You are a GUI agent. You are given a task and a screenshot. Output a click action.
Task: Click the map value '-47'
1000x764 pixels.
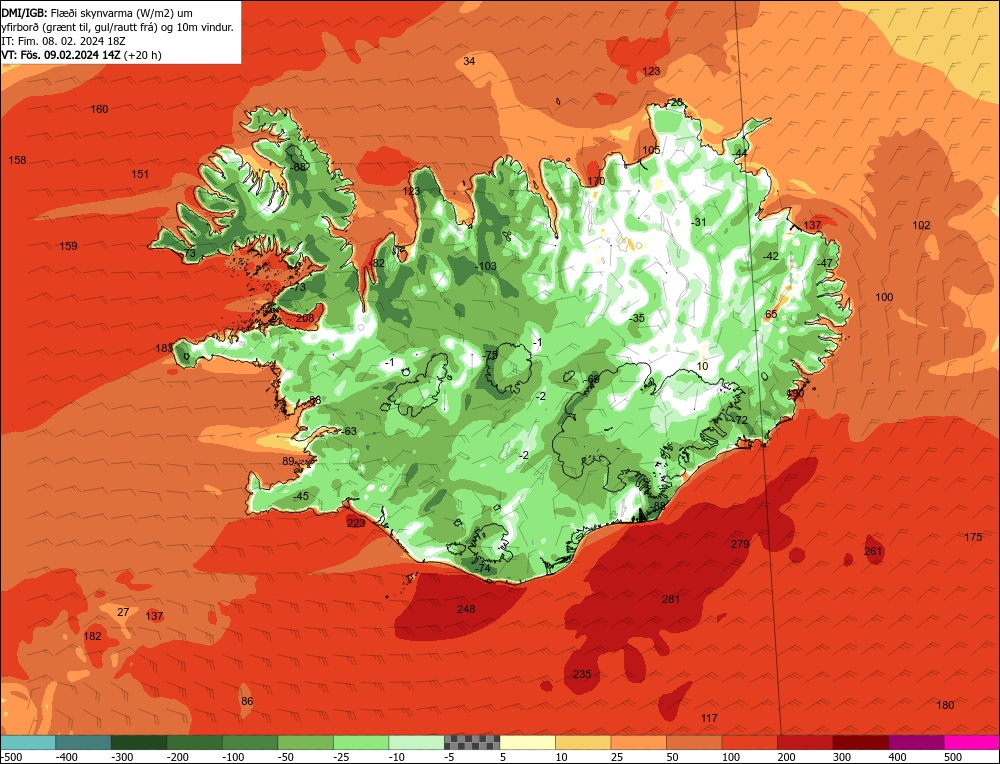(825, 263)
